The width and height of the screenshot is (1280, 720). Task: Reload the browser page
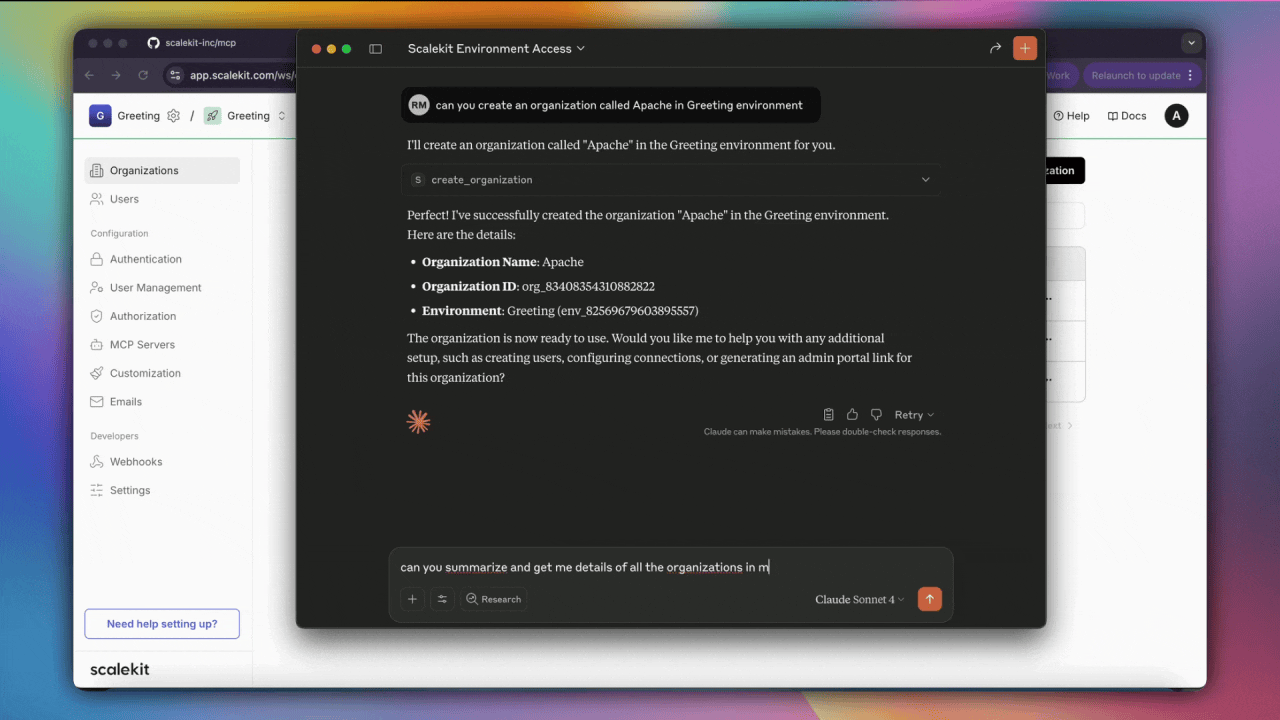[x=143, y=75]
